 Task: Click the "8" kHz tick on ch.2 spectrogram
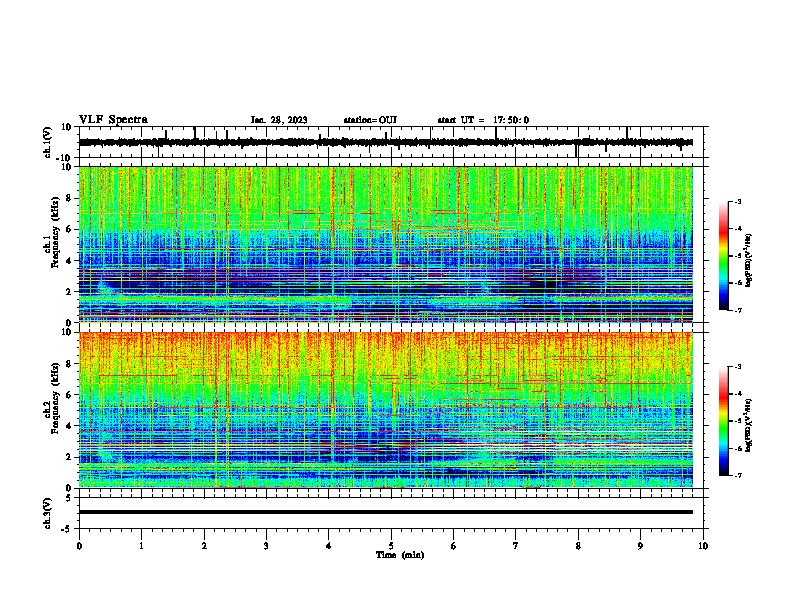[69, 364]
